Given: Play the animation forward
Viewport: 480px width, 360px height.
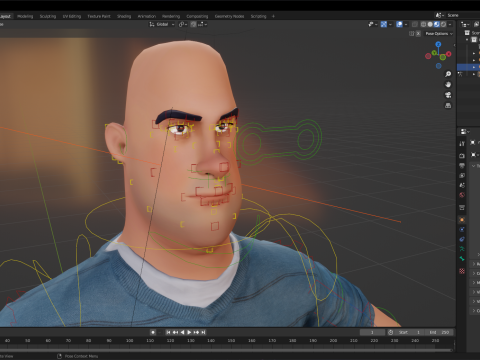Looking at the screenshot, I should 189,332.
